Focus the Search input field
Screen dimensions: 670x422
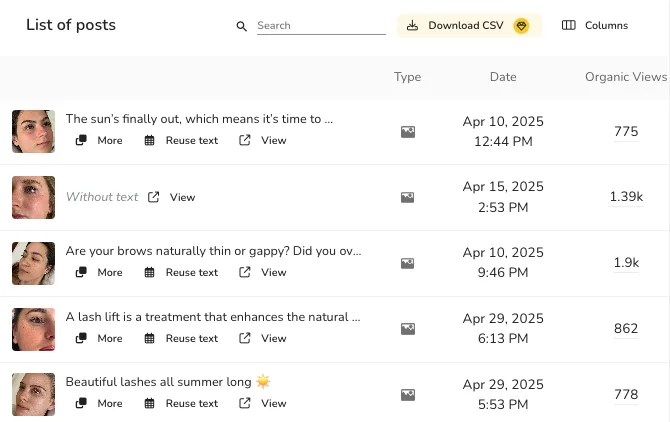click(320, 26)
